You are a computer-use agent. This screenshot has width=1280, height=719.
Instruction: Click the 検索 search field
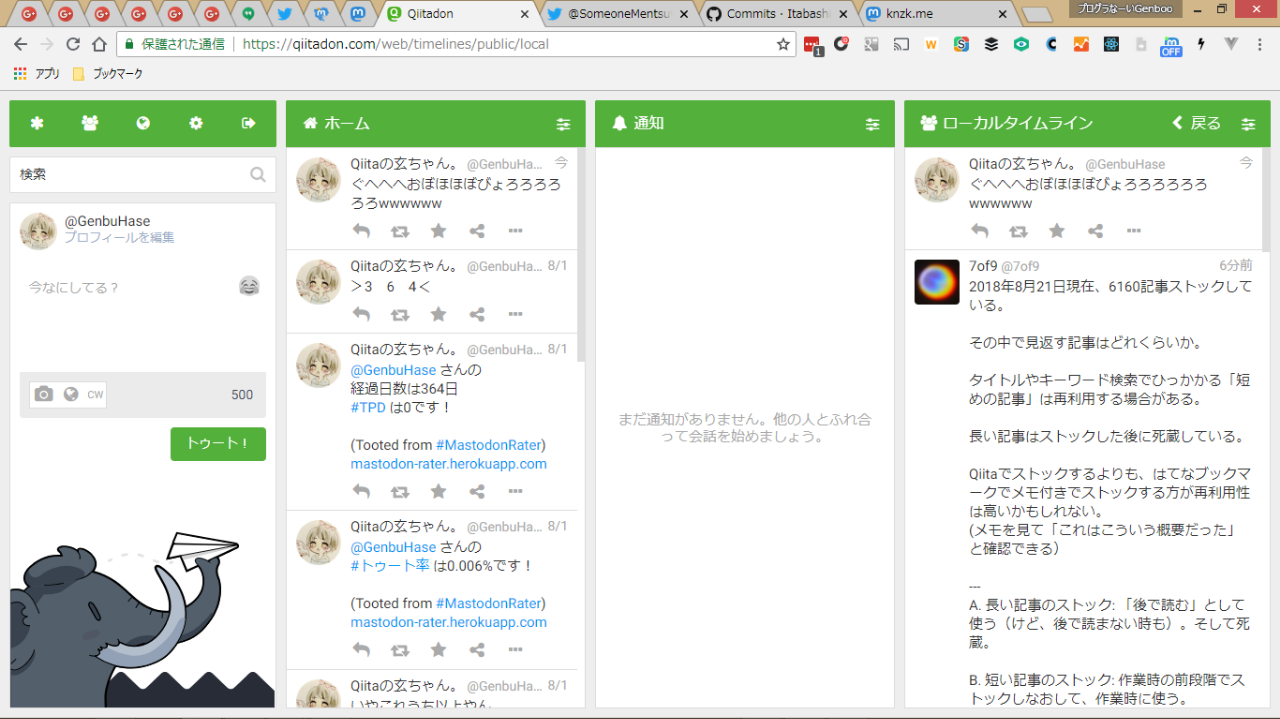tap(130, 174)
